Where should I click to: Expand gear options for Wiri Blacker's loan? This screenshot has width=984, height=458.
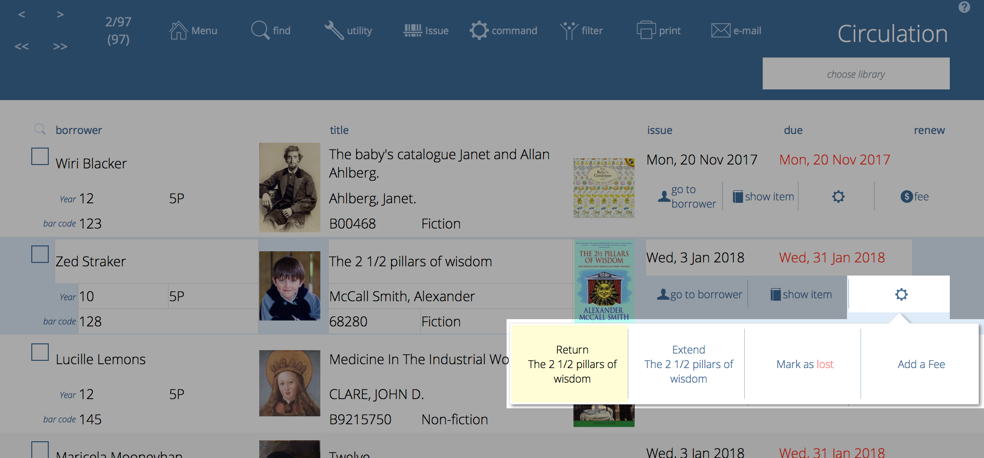[838, 197]
